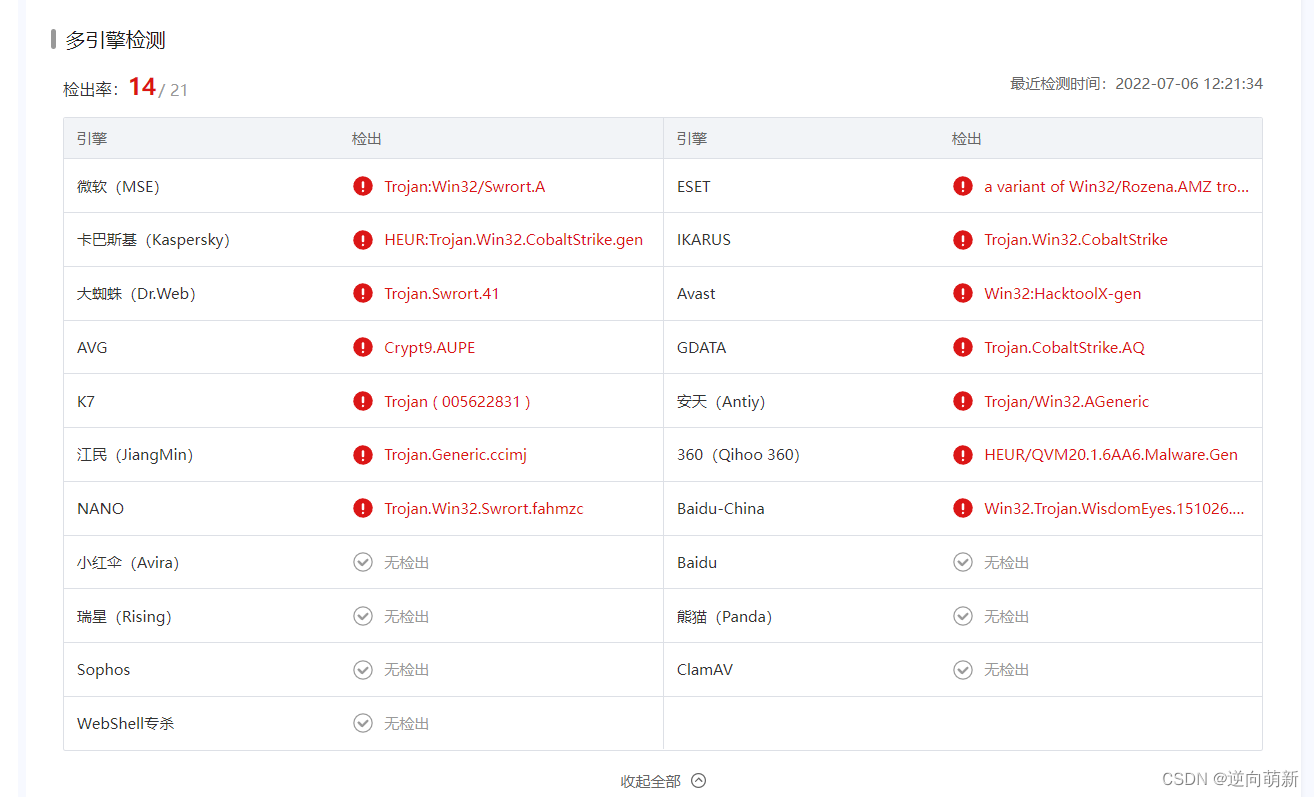This screenshot has height=797, width=1314.
Task: Click the alert icon beside Trojan.CobaltStrike.AQ
Action: pyautogui.click(x=963, y=347)
